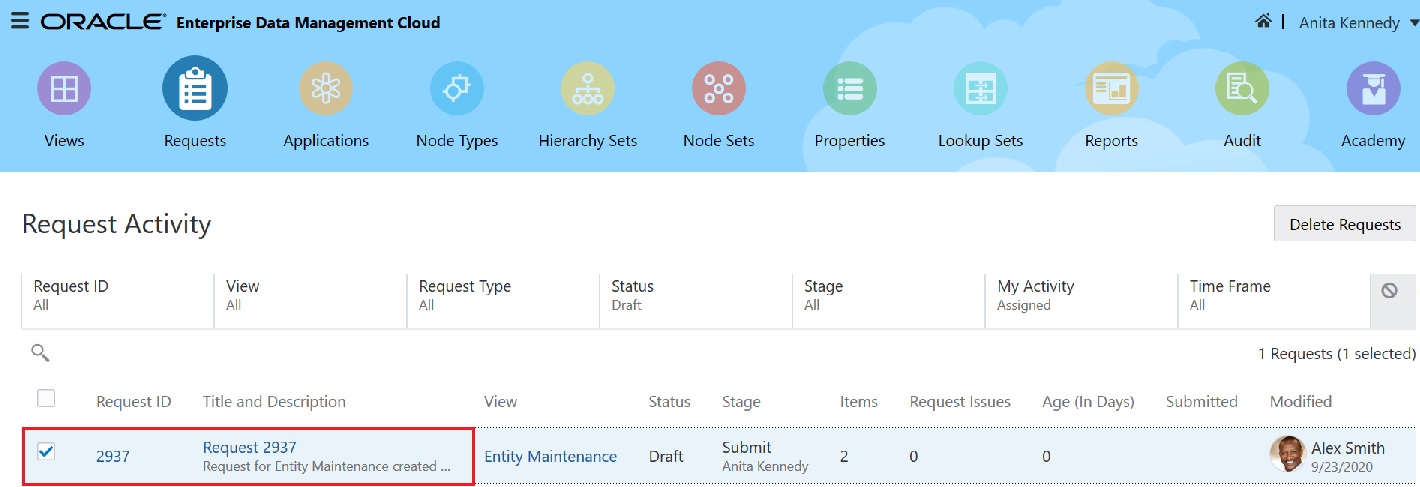Viewport: 1420px width, 487px height.
Task: Sort by the Request Issues column header
Action: click(960, 401)
